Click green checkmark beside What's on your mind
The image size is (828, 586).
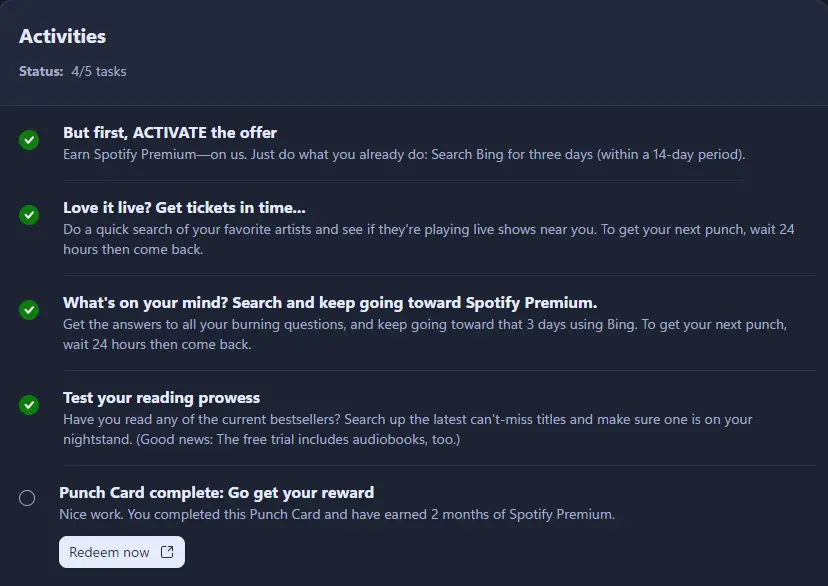[29, 310]
